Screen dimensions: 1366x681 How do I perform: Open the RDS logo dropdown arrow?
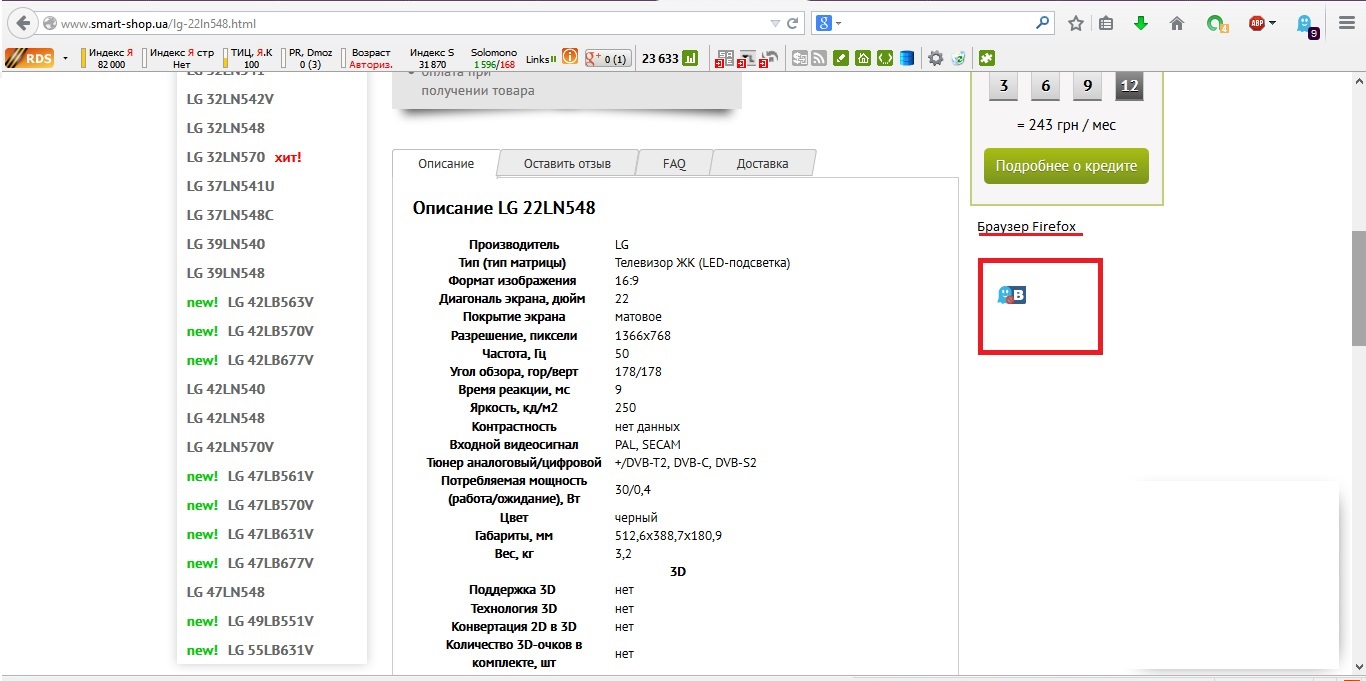pyautogui.click(x=66, y=59)
